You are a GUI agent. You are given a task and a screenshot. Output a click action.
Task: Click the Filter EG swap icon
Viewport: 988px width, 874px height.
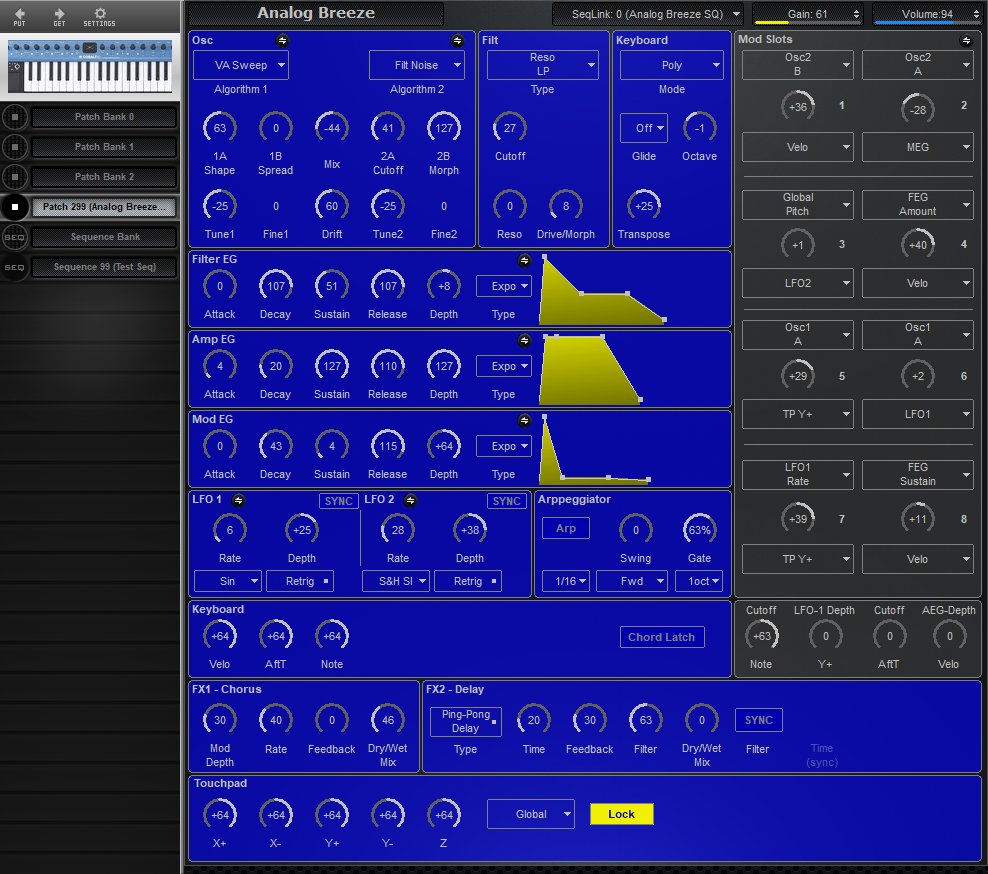[x=524, y=260]
